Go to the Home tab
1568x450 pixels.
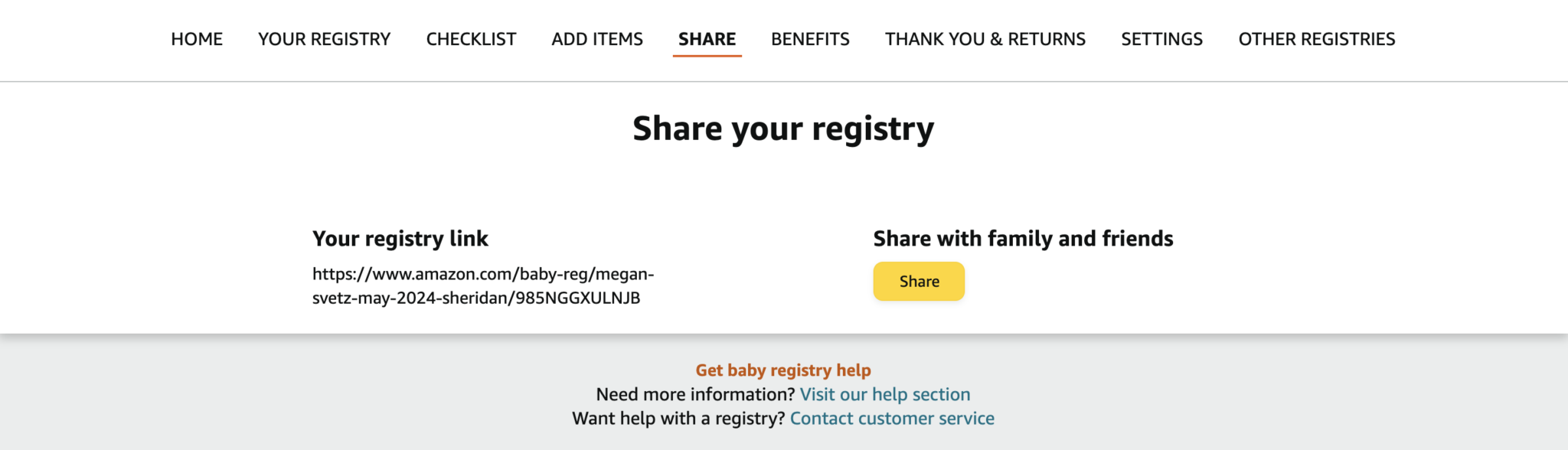coord(197,39)
